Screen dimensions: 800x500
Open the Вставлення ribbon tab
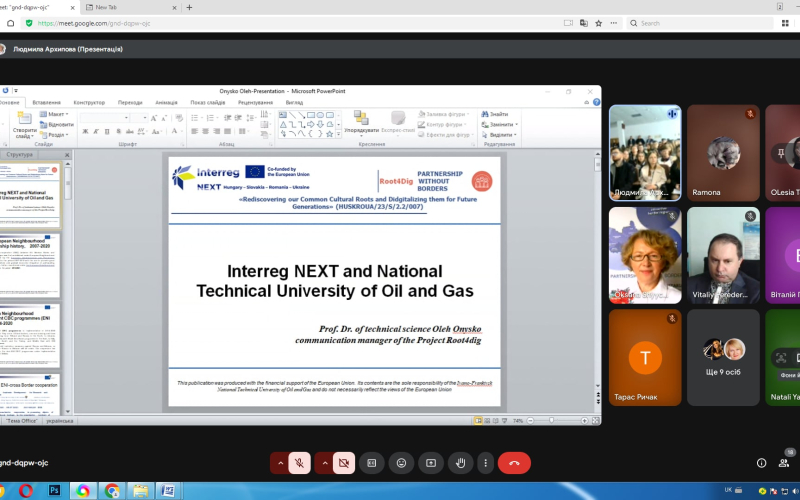(46, 103)
